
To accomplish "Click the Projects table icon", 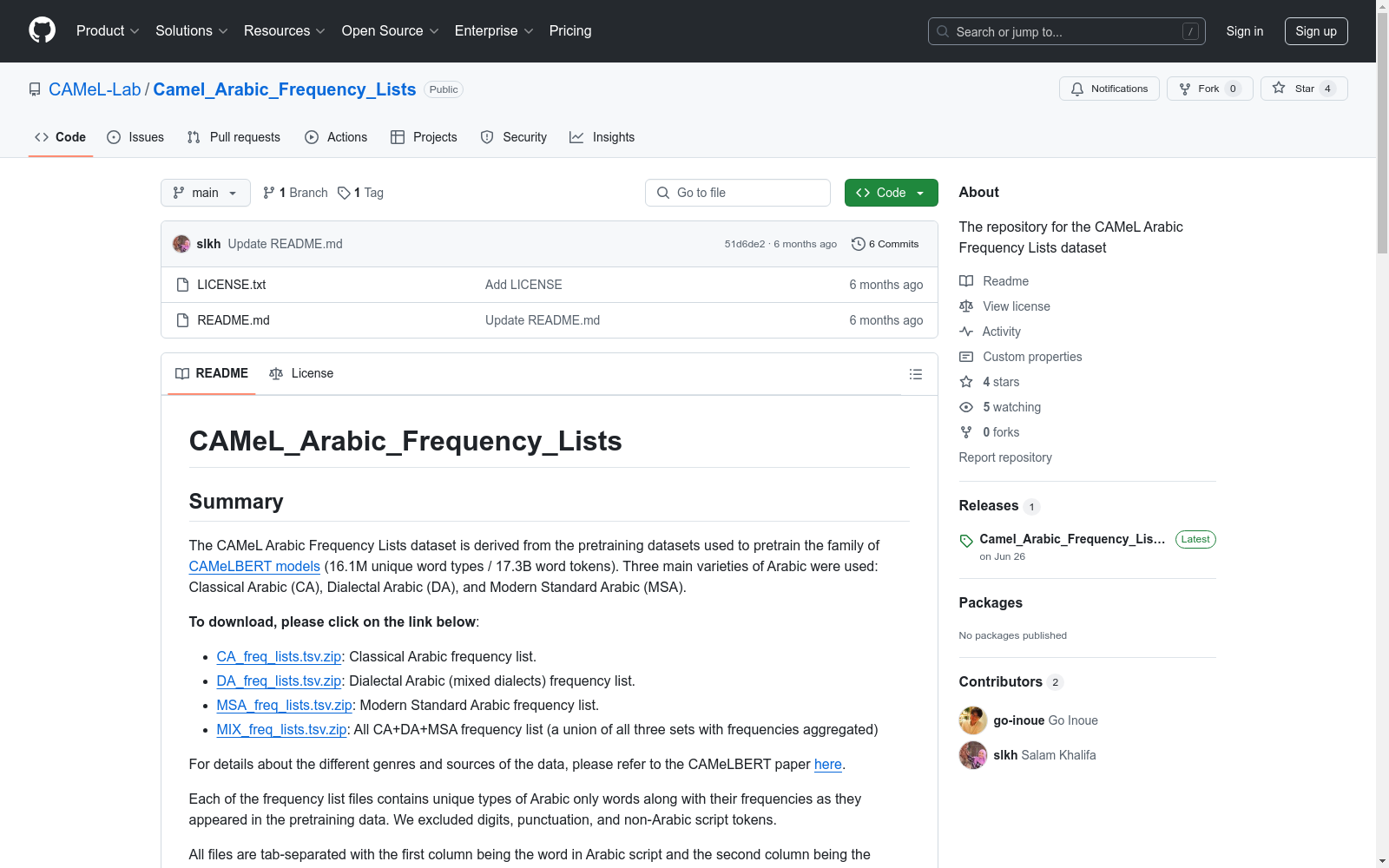I will coord(398,137).
